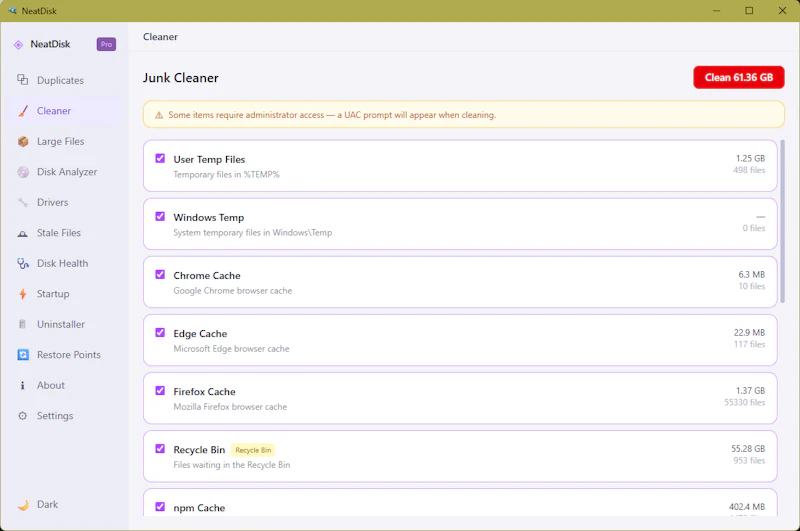Screen dimensions: 800x531
Task: Click the Large Files box icon
Action: click(22, 141)
